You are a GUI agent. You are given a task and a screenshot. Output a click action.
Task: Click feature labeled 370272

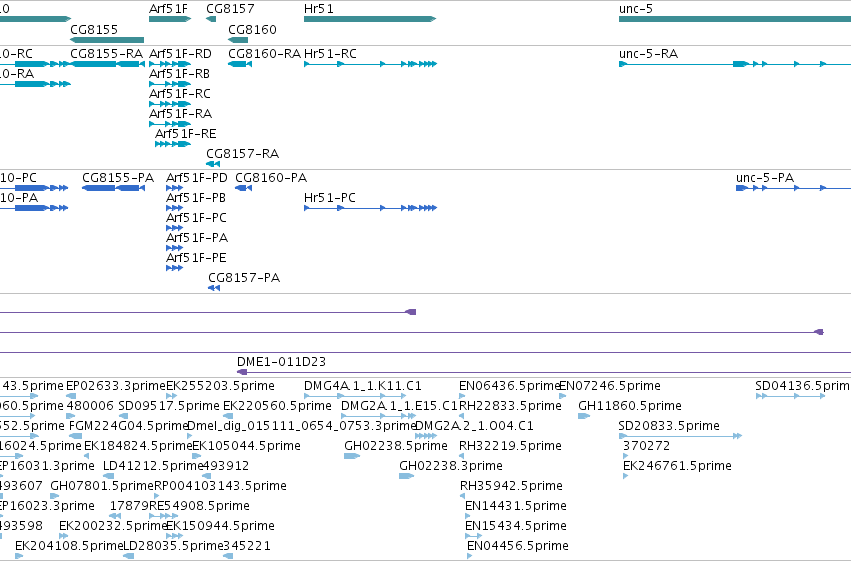[x=646, y=446]
